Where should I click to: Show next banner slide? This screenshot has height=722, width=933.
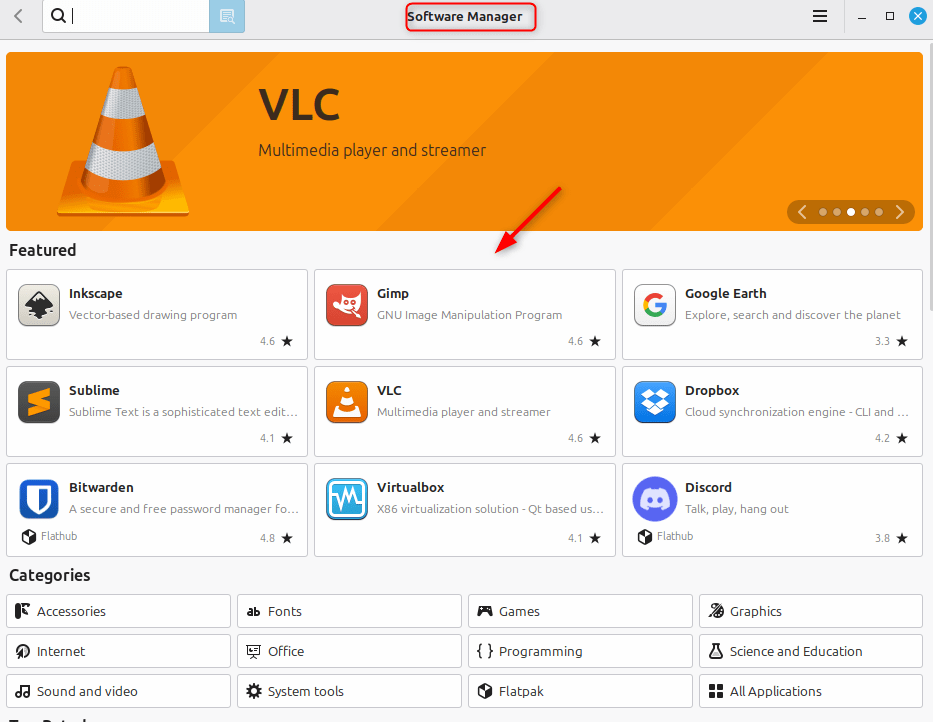tap(900, 212)
